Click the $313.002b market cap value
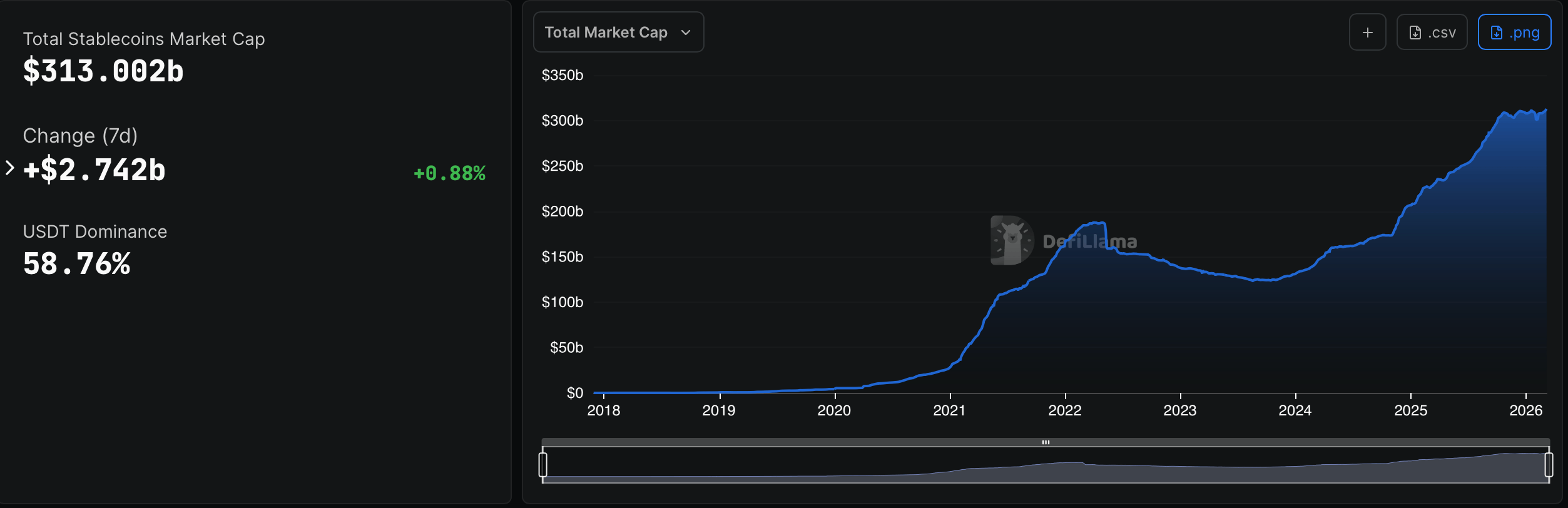 click(103, 71)
